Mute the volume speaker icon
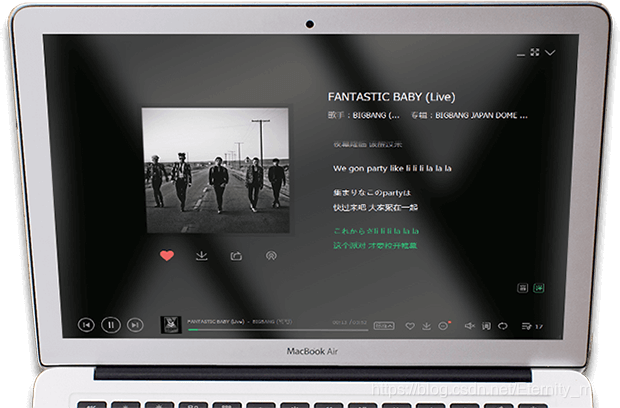The width and height of the screenshot is (620, 408). pos(469,326)
